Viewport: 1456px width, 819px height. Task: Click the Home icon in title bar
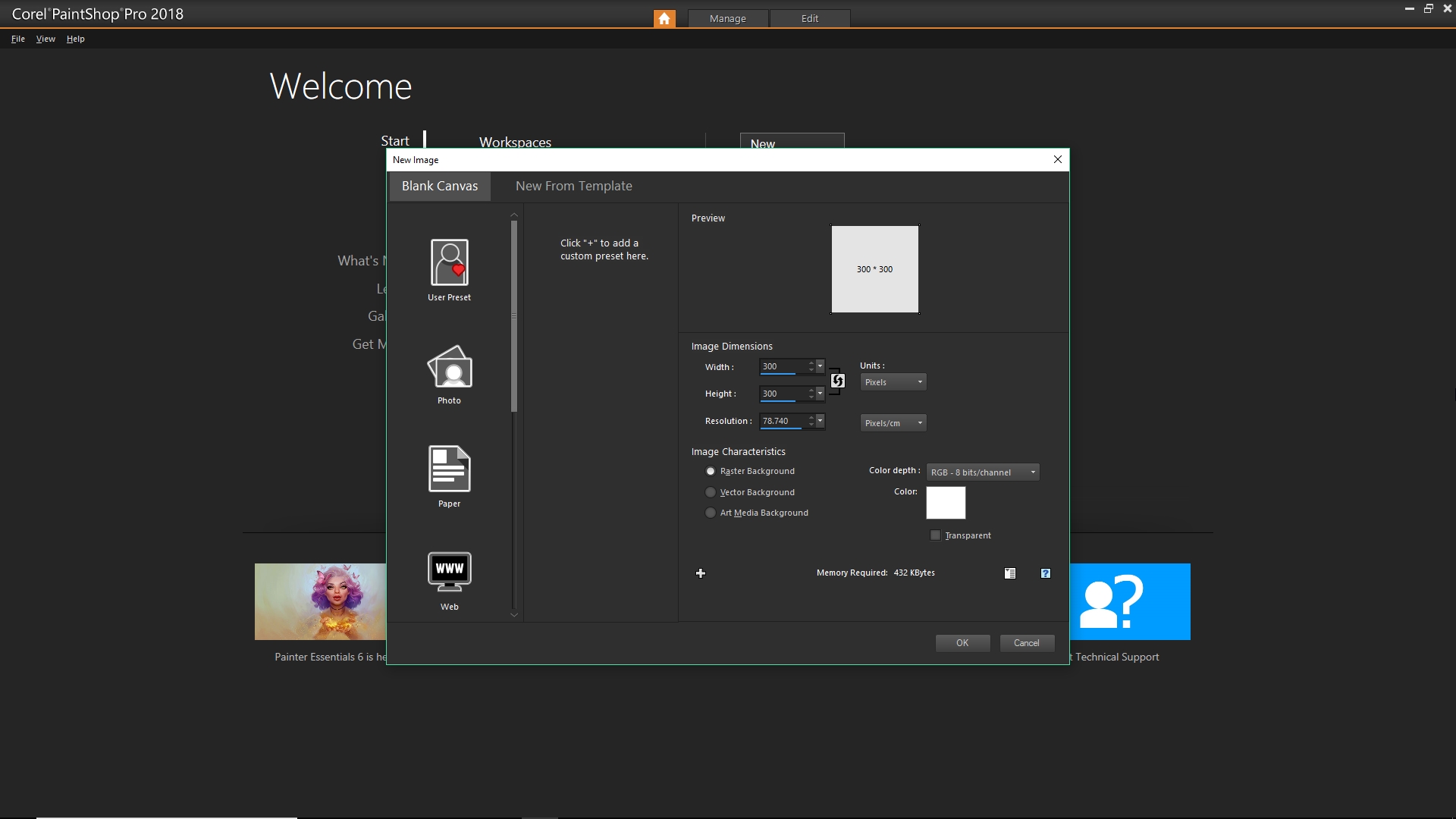[x=664, y=18]
